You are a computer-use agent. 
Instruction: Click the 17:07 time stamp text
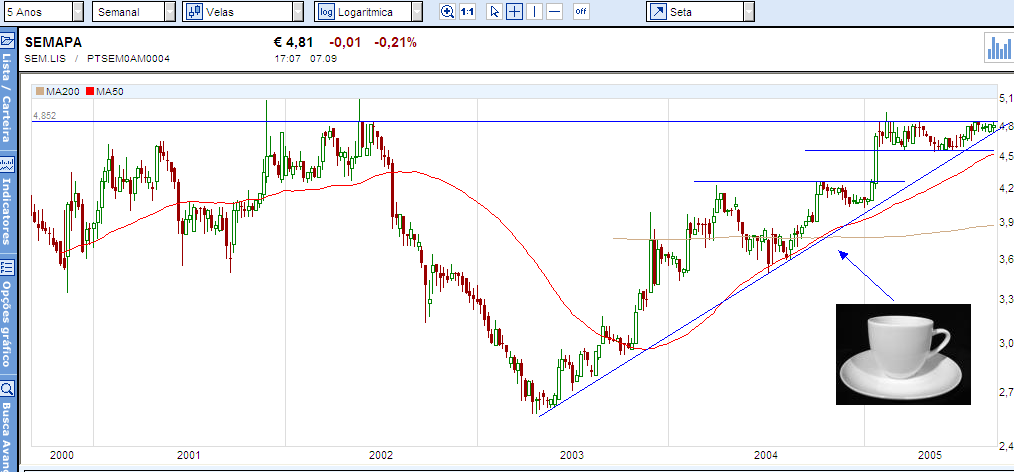point(287,59)
